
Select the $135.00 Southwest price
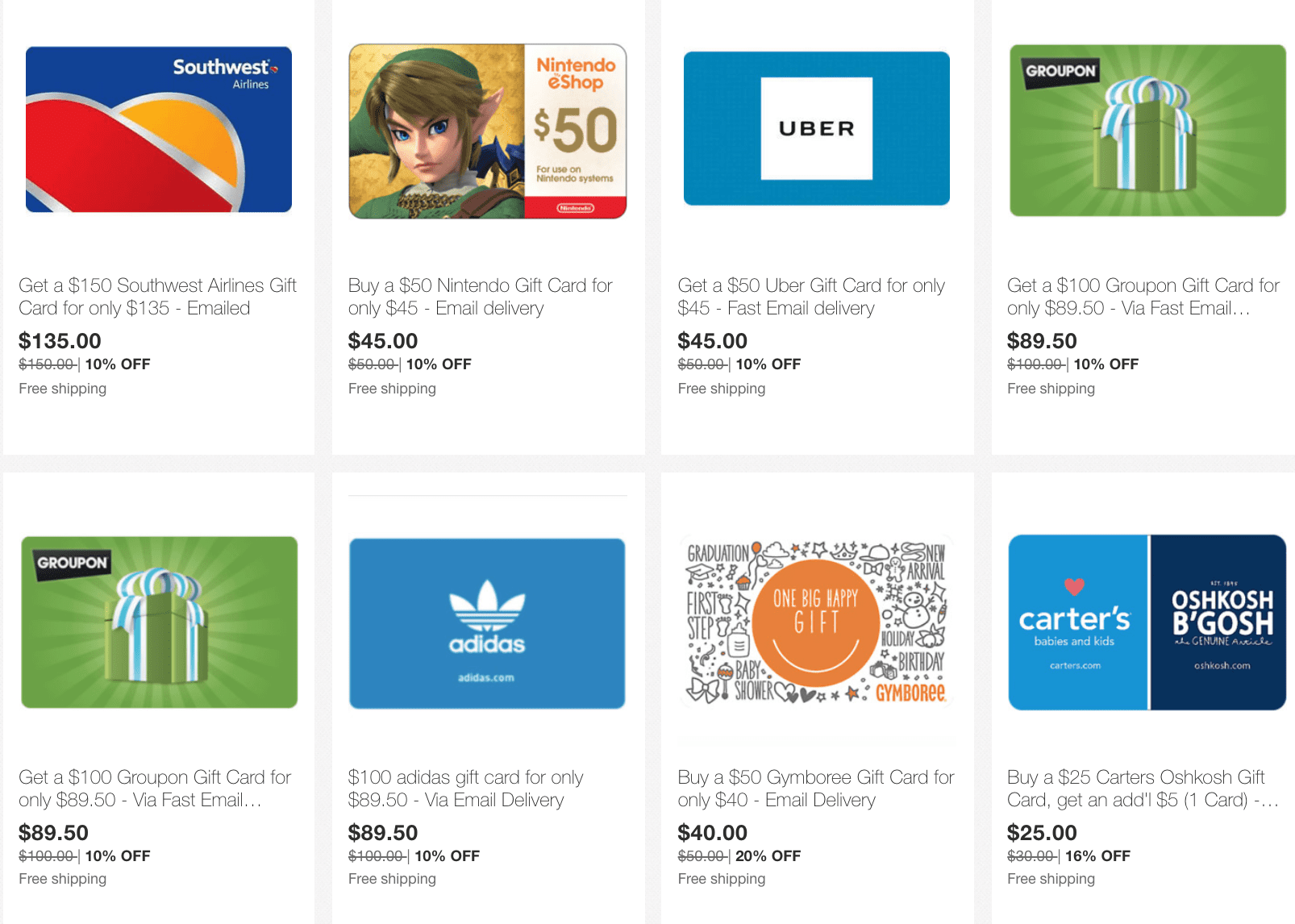[60, 341]
